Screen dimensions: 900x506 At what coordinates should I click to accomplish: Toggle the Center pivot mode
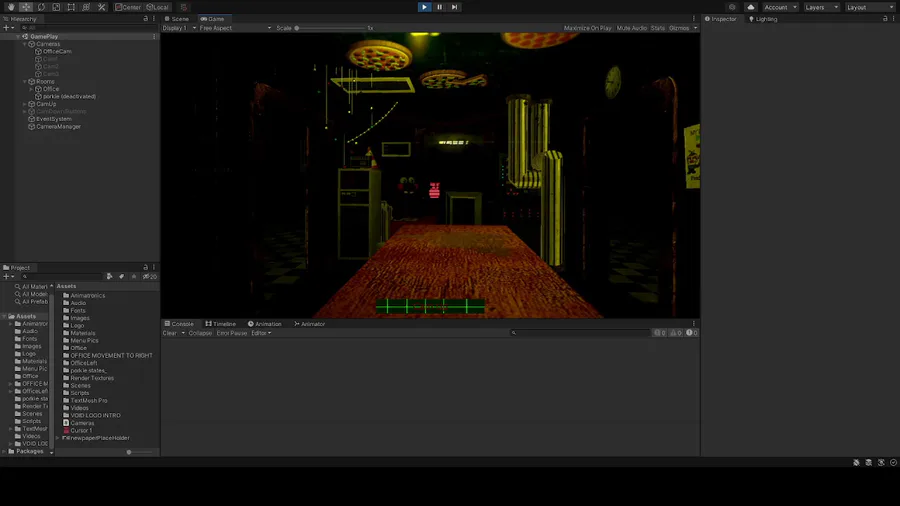tap(127, 7)
